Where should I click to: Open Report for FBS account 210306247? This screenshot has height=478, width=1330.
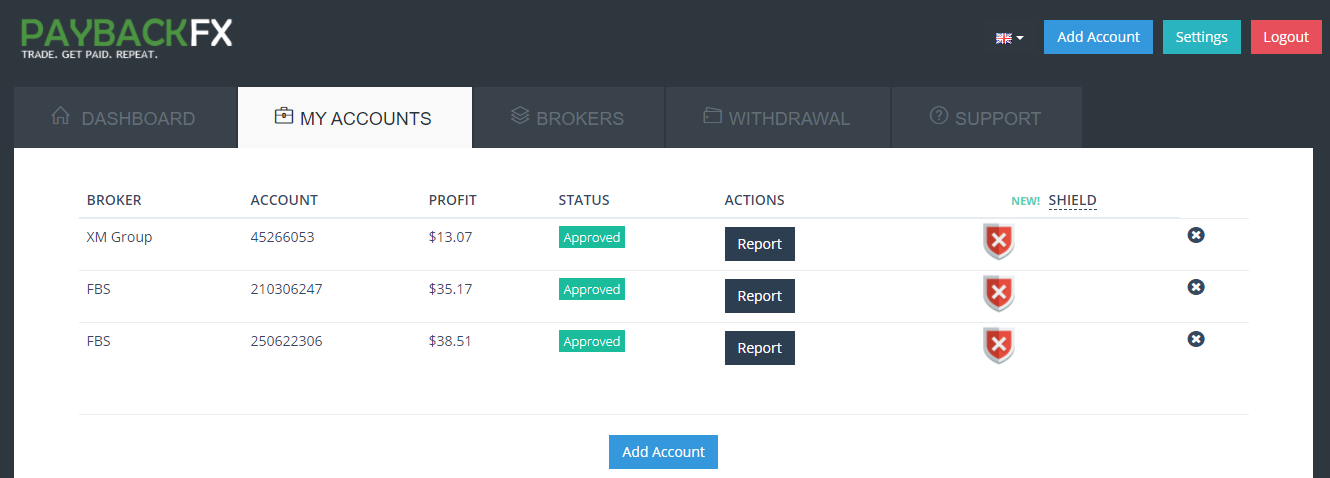pyautogui.click(x=760, y=296)
